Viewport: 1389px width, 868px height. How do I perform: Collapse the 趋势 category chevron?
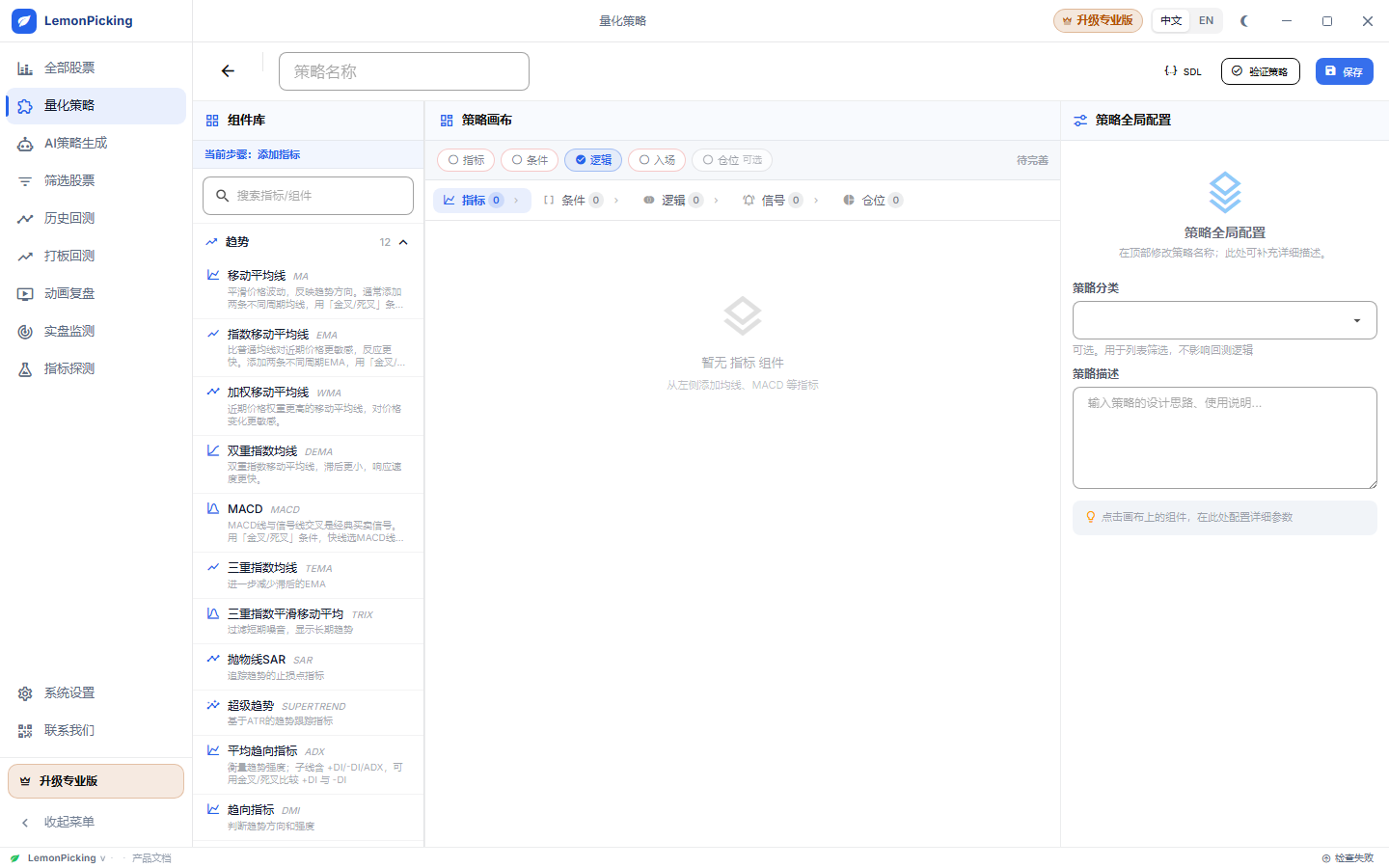(403, 242)
